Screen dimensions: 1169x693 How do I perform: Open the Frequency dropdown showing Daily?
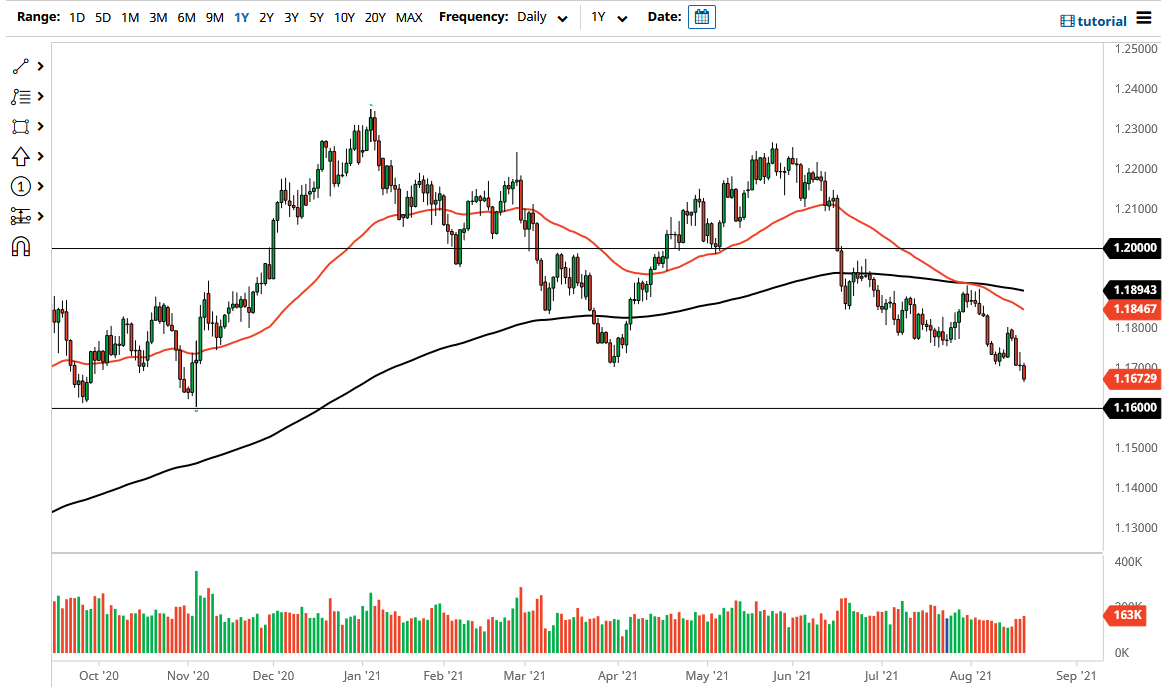tap(542, 17)
